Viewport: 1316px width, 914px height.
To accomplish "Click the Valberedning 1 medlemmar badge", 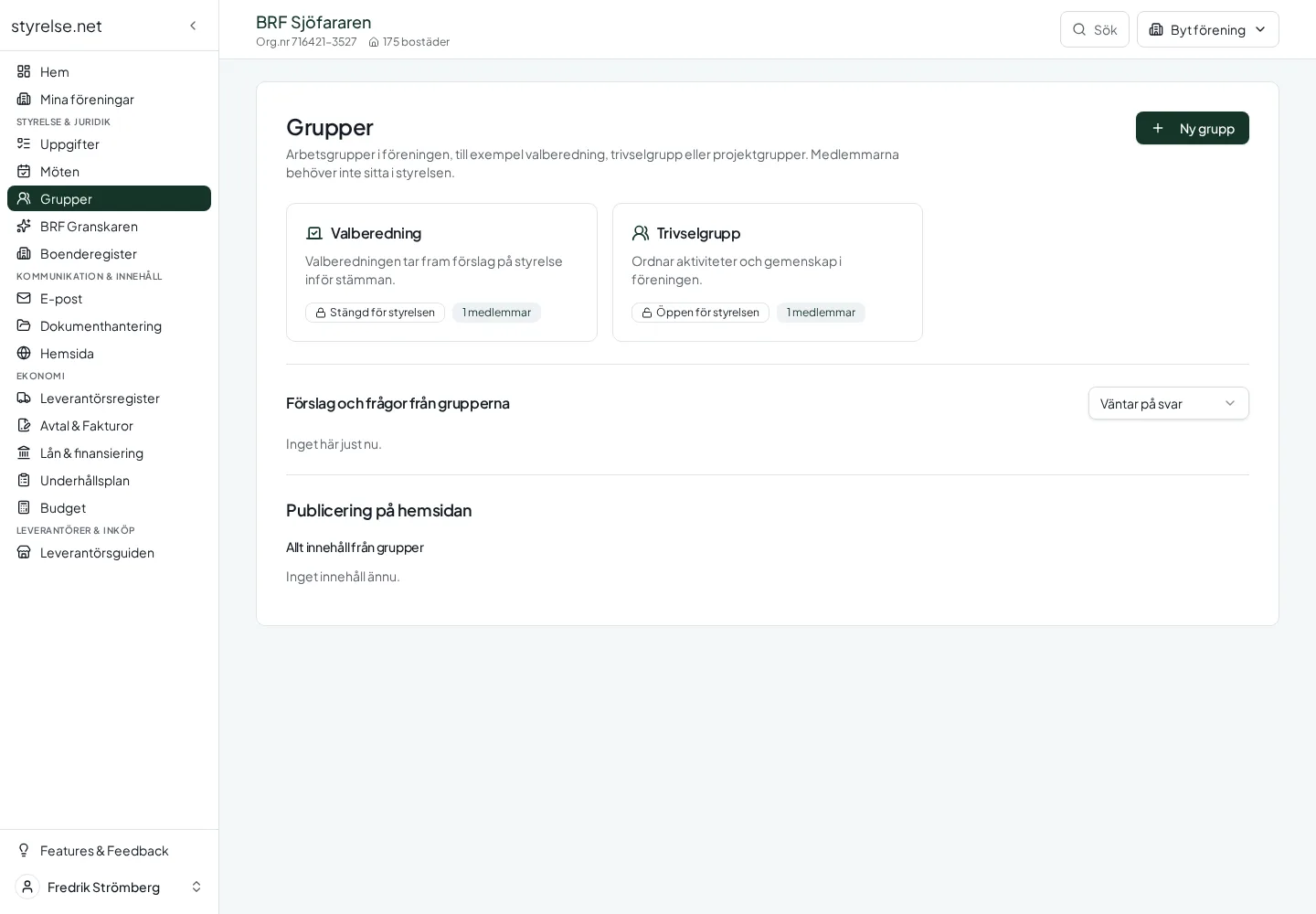I will click(496, 313).
